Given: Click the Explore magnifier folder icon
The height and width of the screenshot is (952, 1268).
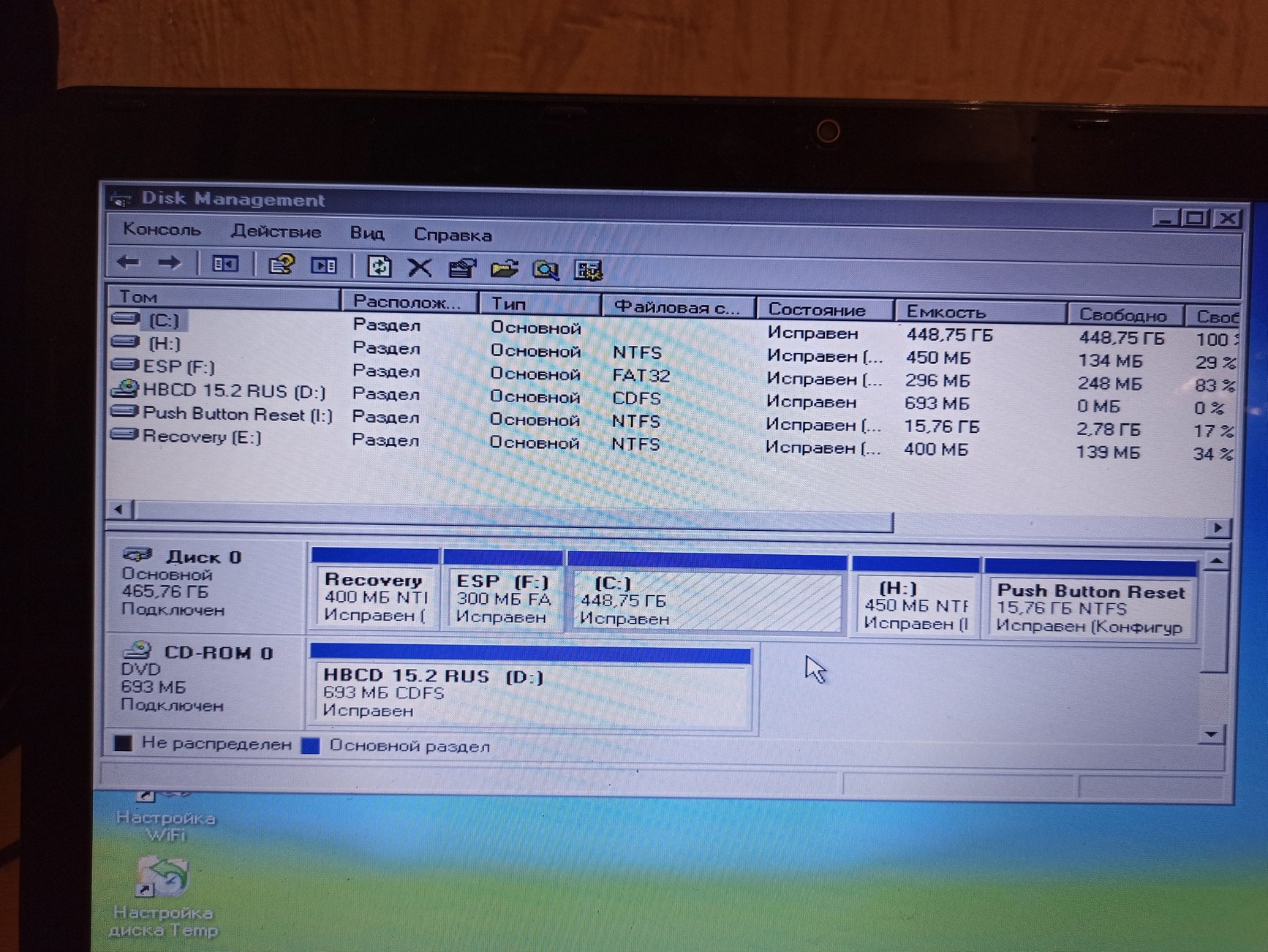Looking at the screenshot, I should pos(546,270).
